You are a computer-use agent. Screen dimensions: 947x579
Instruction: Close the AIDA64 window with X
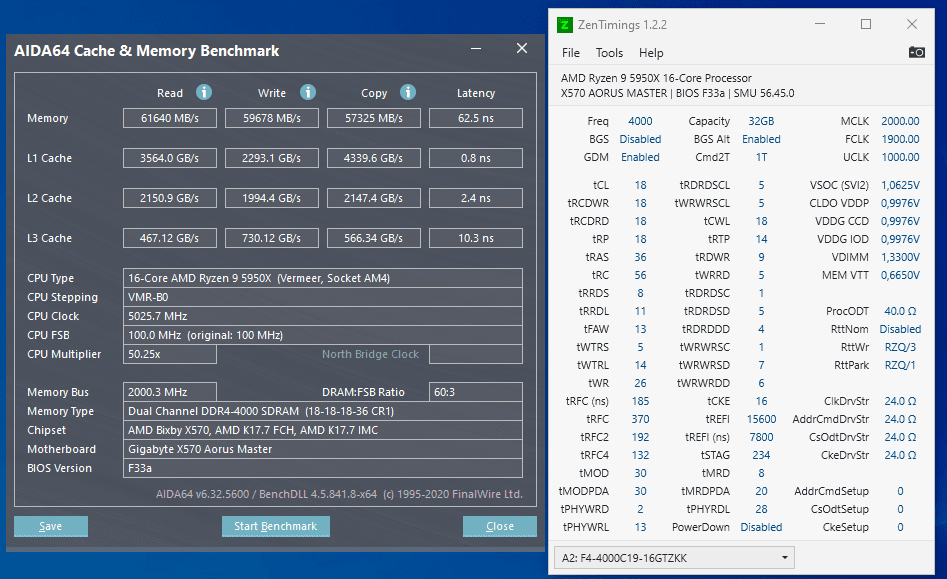(x=522, y=48)
